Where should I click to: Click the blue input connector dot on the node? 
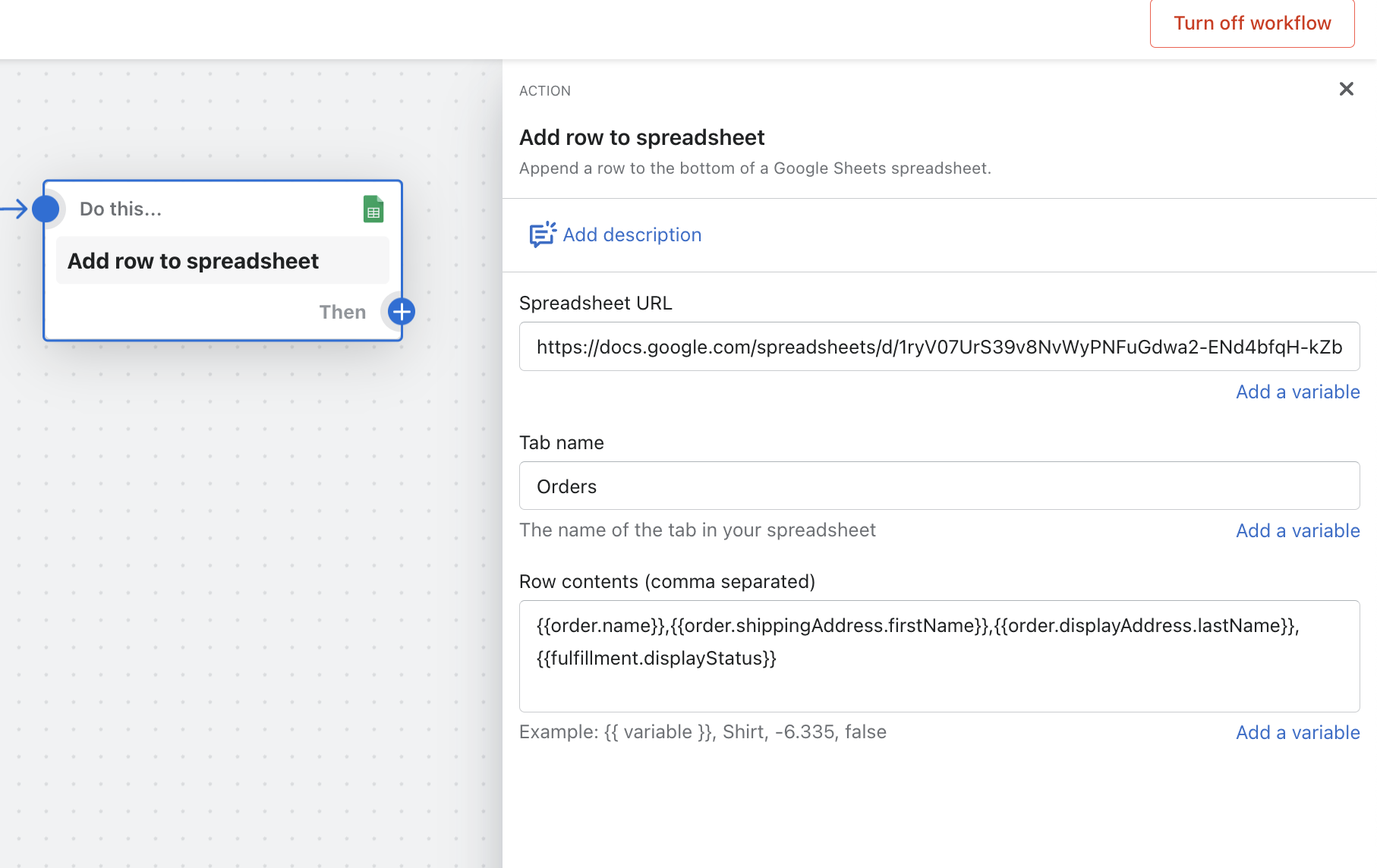[x=46, y=209]
